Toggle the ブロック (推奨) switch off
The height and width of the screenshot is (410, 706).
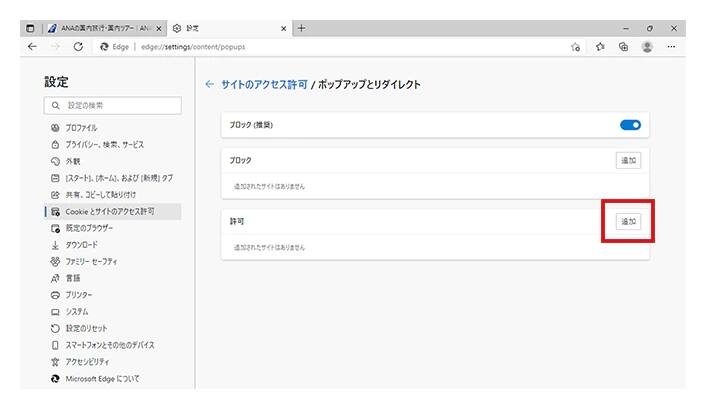[x=630, y=125]
